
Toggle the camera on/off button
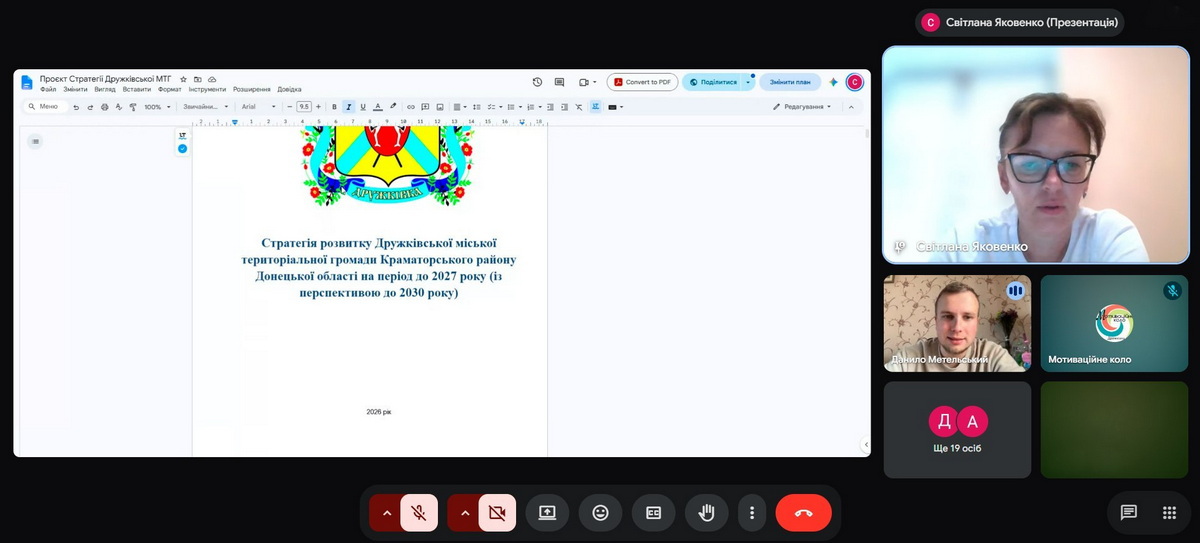[x=497, y=513]
